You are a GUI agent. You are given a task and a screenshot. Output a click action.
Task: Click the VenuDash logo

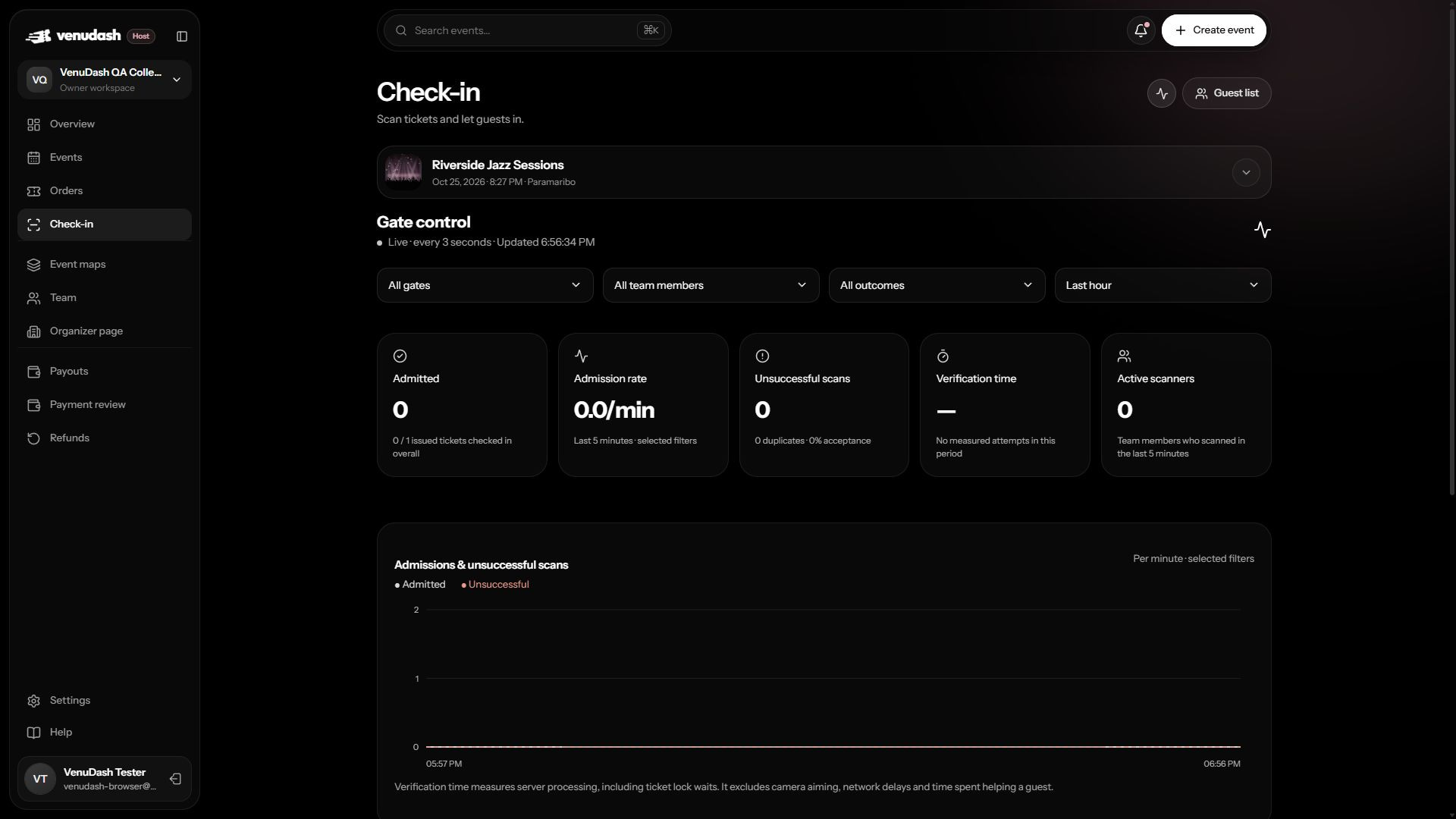point(73,36)
